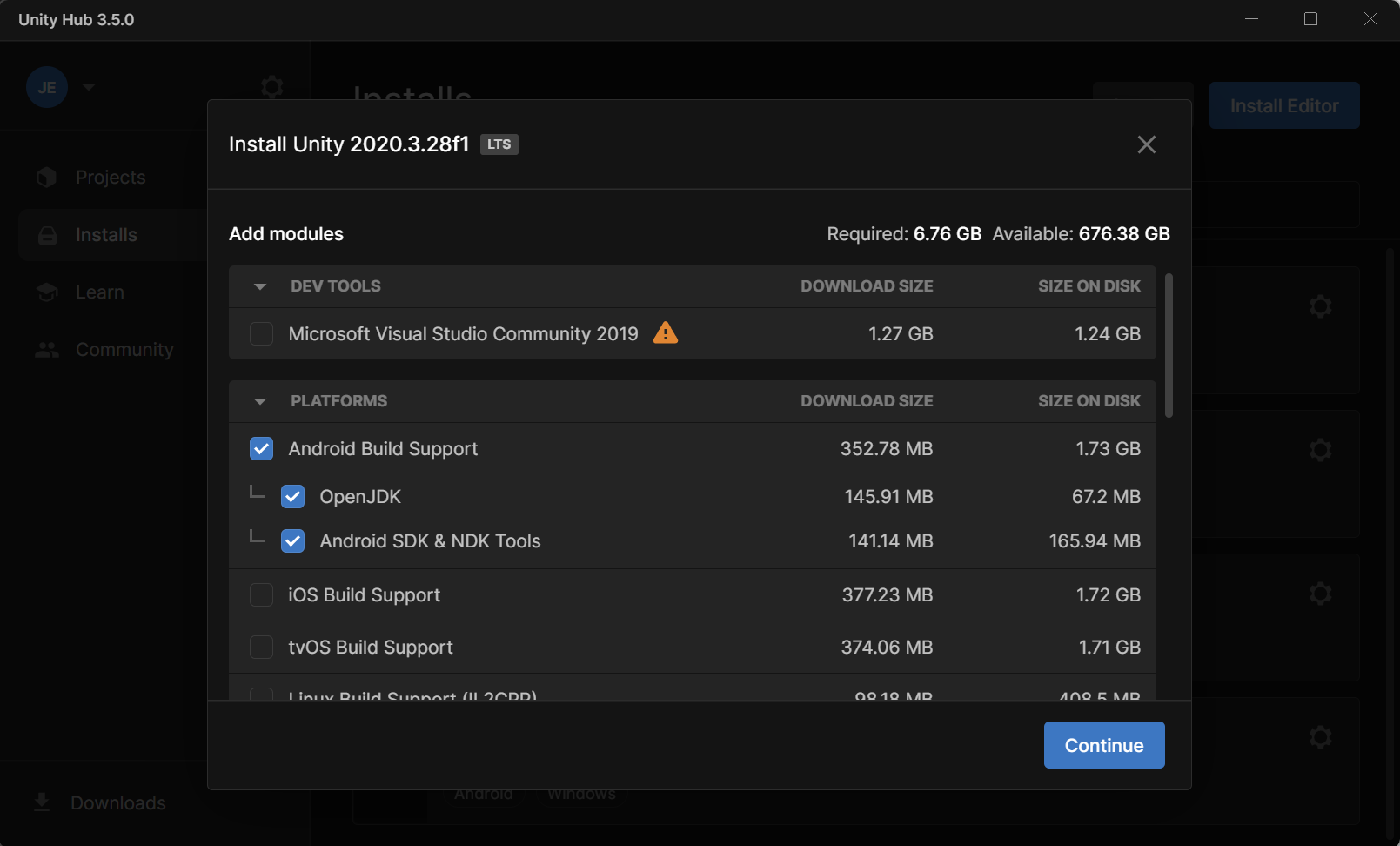The image size is (1400, 846).
Task: Uncheck the OpenJDK module checkbox
Action: [292, 497]
